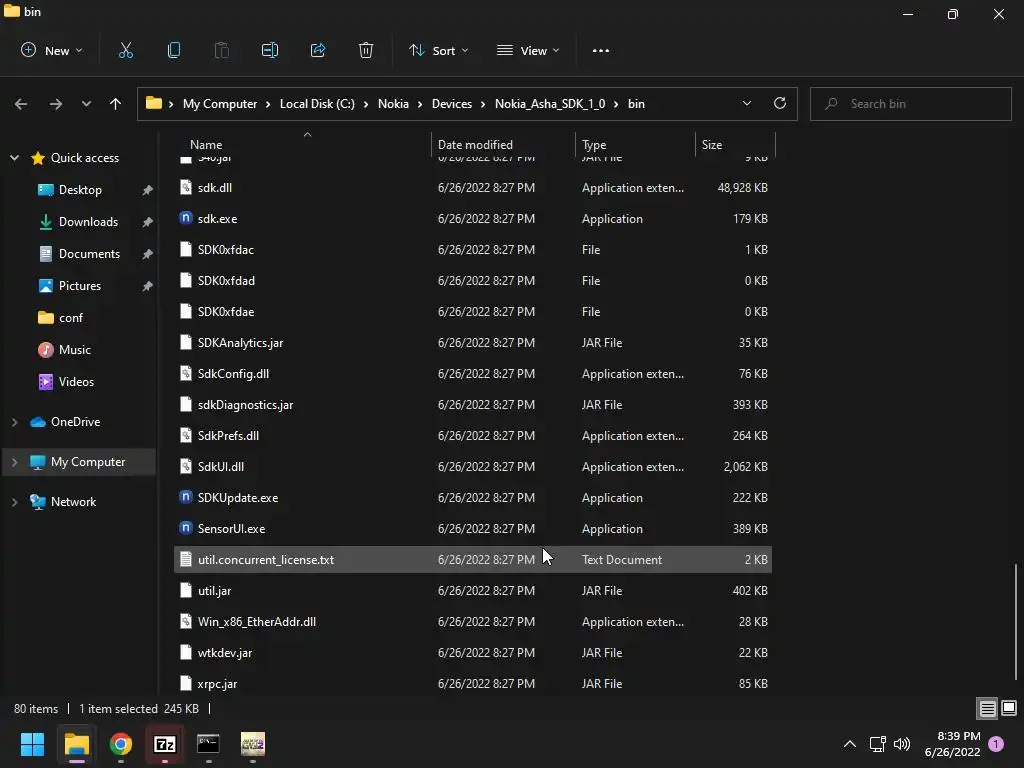Select the SDK0xfdac file
The image size is (1024, 768).
pos(473,249)
